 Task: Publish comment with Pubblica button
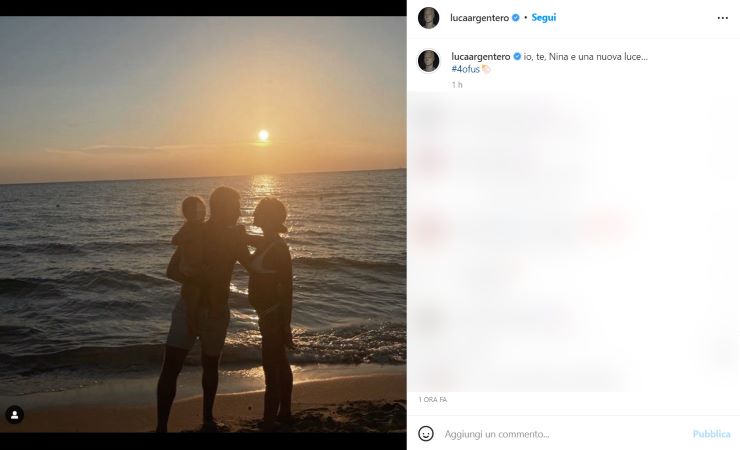[712, 434]
